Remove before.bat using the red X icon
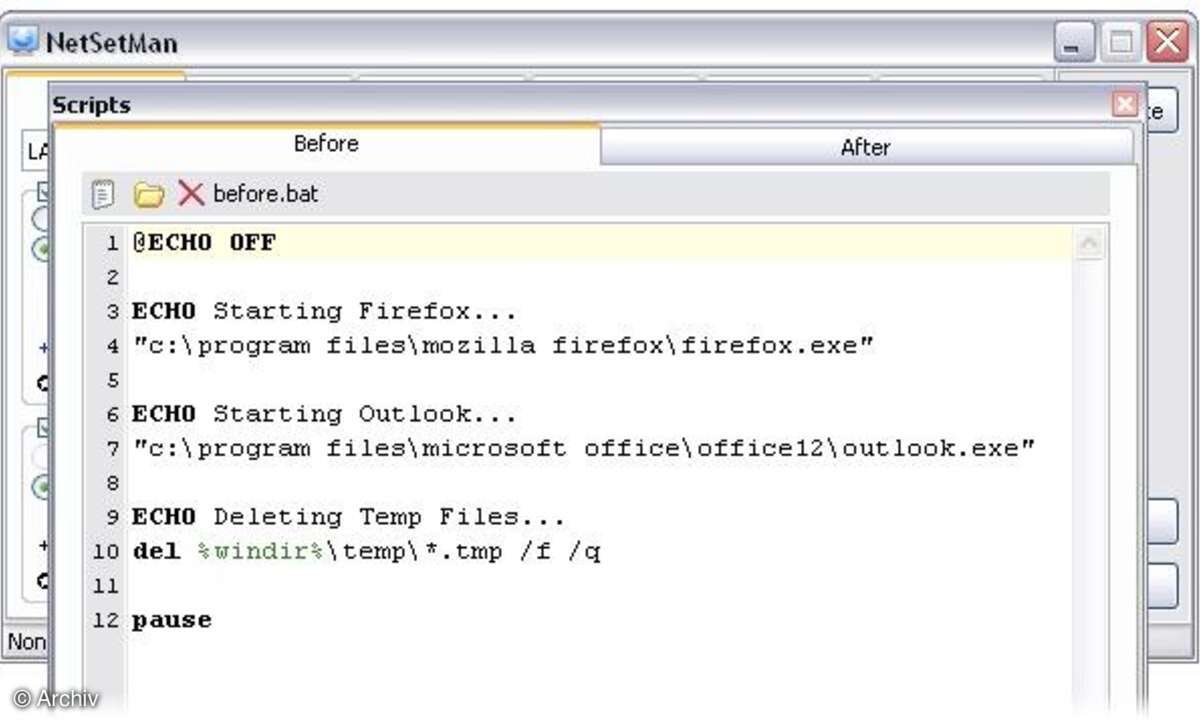The height and width of the screenshot is (720, 1200). click(190, 193)
